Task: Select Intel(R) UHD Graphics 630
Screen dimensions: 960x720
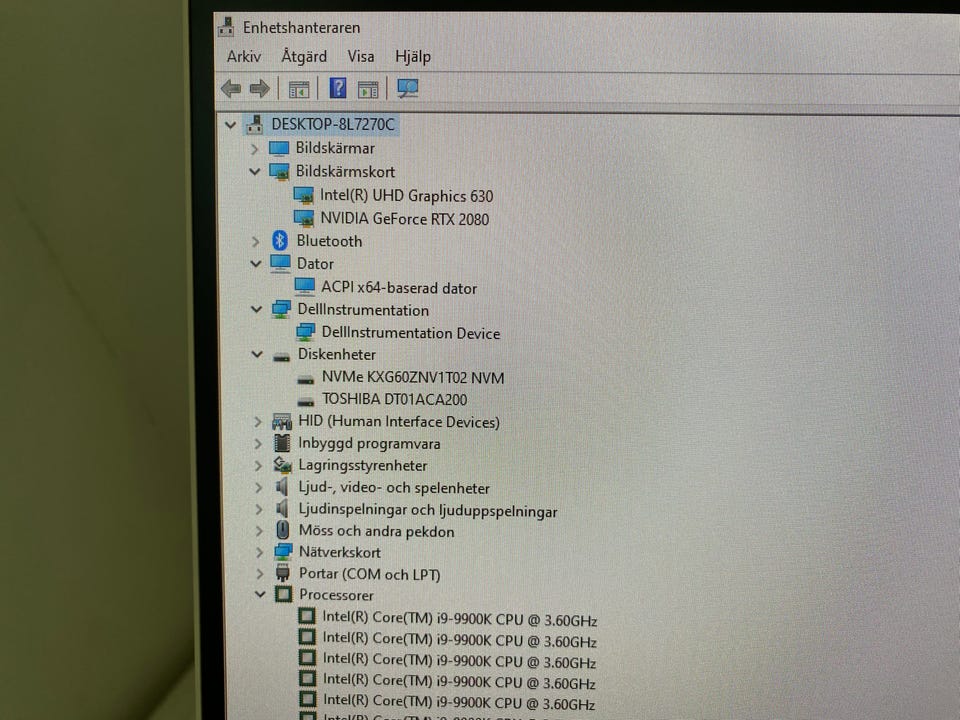Action: click(x=407, y=196)
